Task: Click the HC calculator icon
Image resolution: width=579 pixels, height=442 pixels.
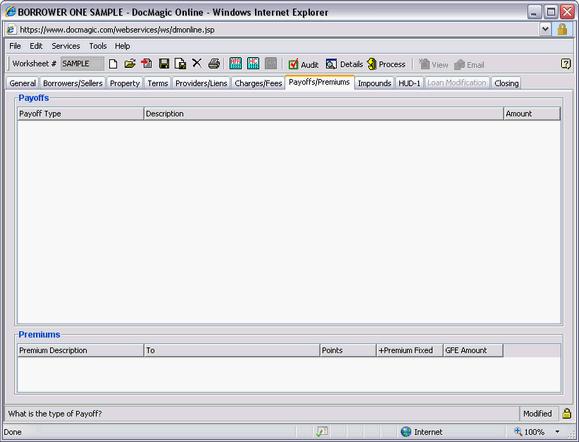Action: pyautogui.click(x=253, y=64)
